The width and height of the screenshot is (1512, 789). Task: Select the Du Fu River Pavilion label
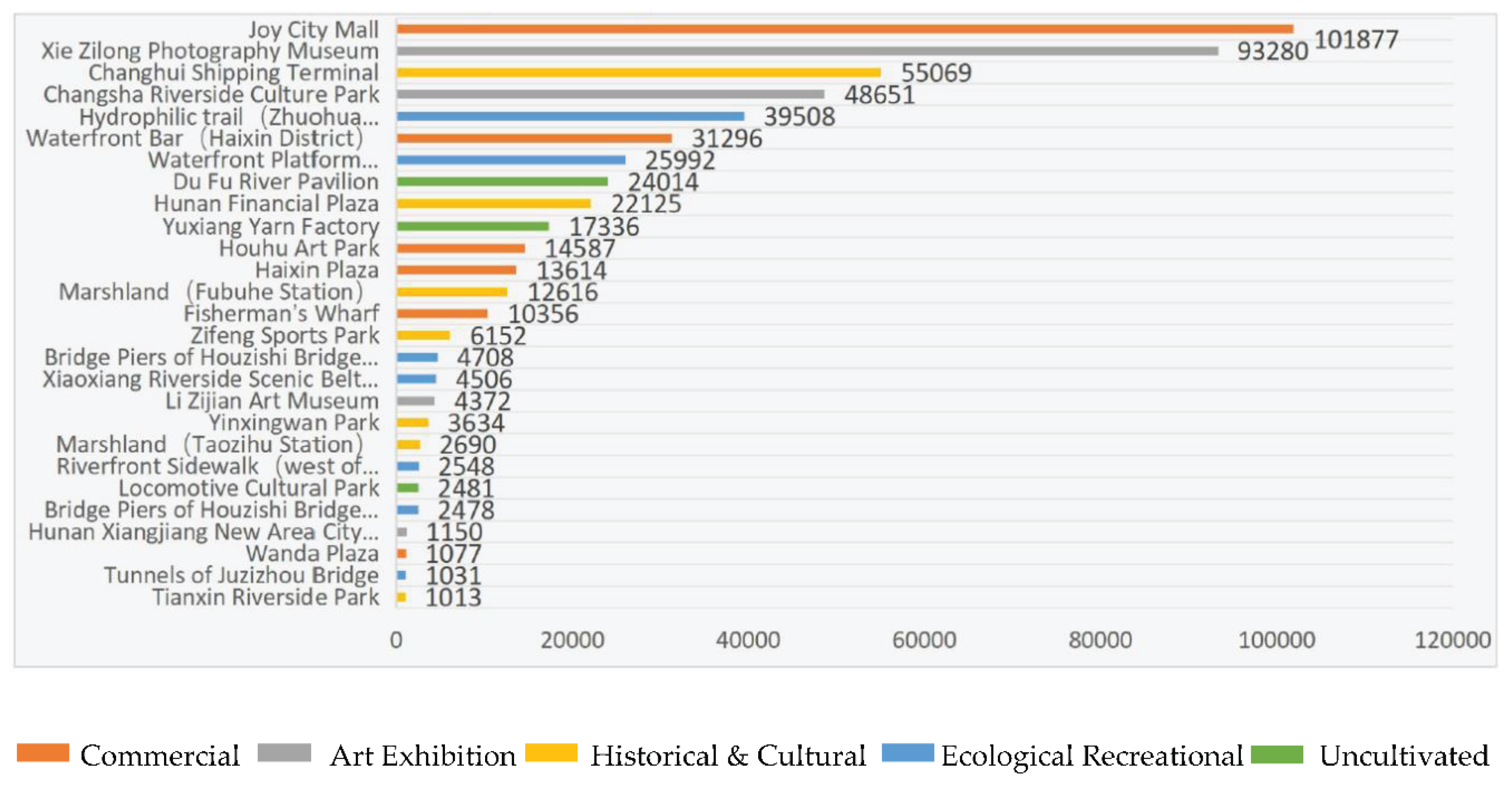(x=275, y=181)
